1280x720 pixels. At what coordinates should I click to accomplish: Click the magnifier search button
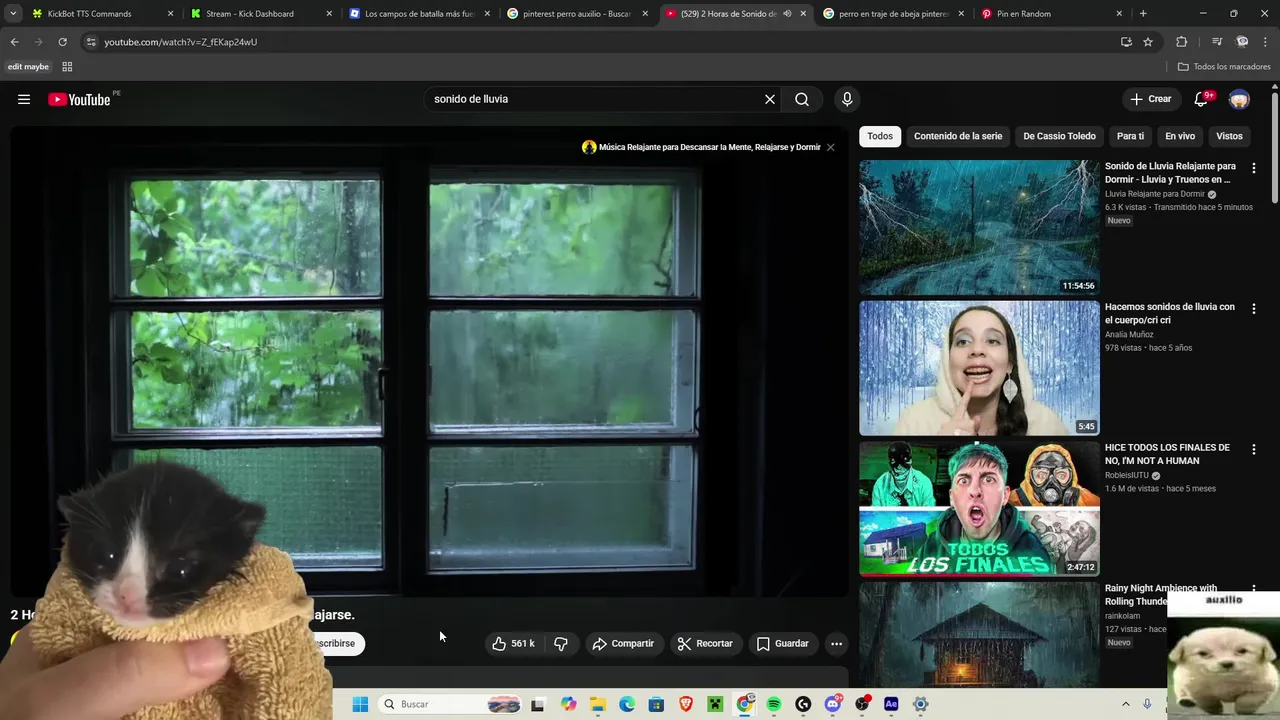tap(802, 99)
